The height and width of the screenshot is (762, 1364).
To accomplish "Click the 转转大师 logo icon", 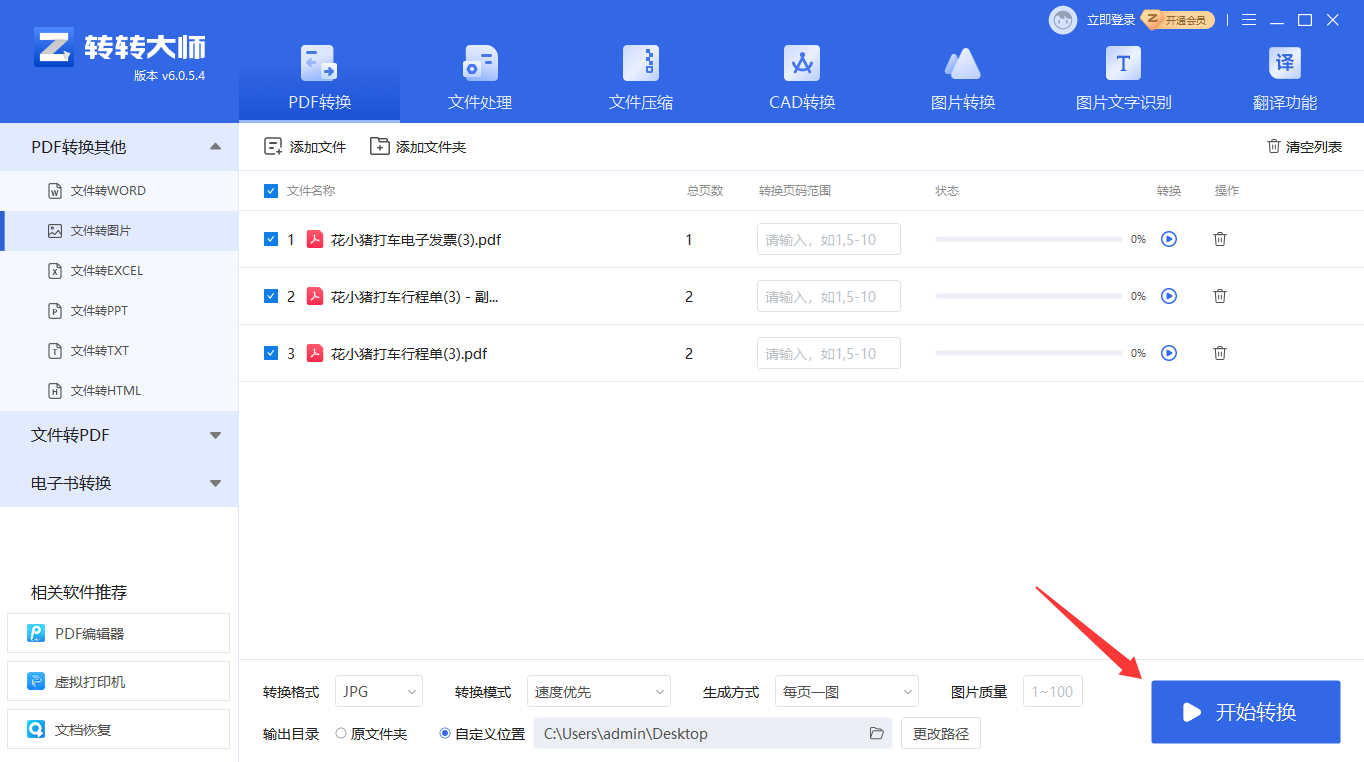I will pos(54,47).
